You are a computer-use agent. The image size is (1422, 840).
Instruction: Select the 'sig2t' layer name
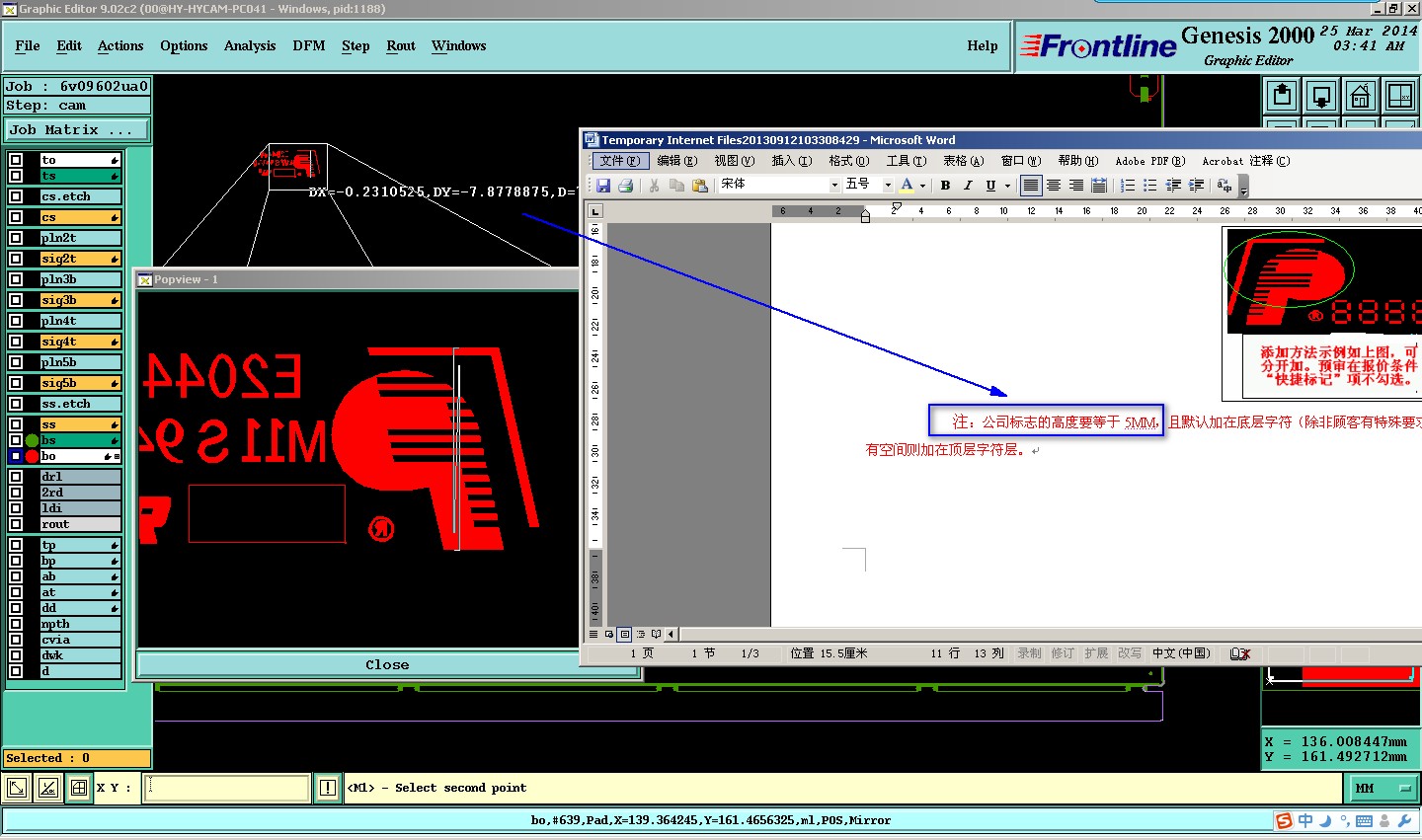pyautogui.click(x=80, y=259)
